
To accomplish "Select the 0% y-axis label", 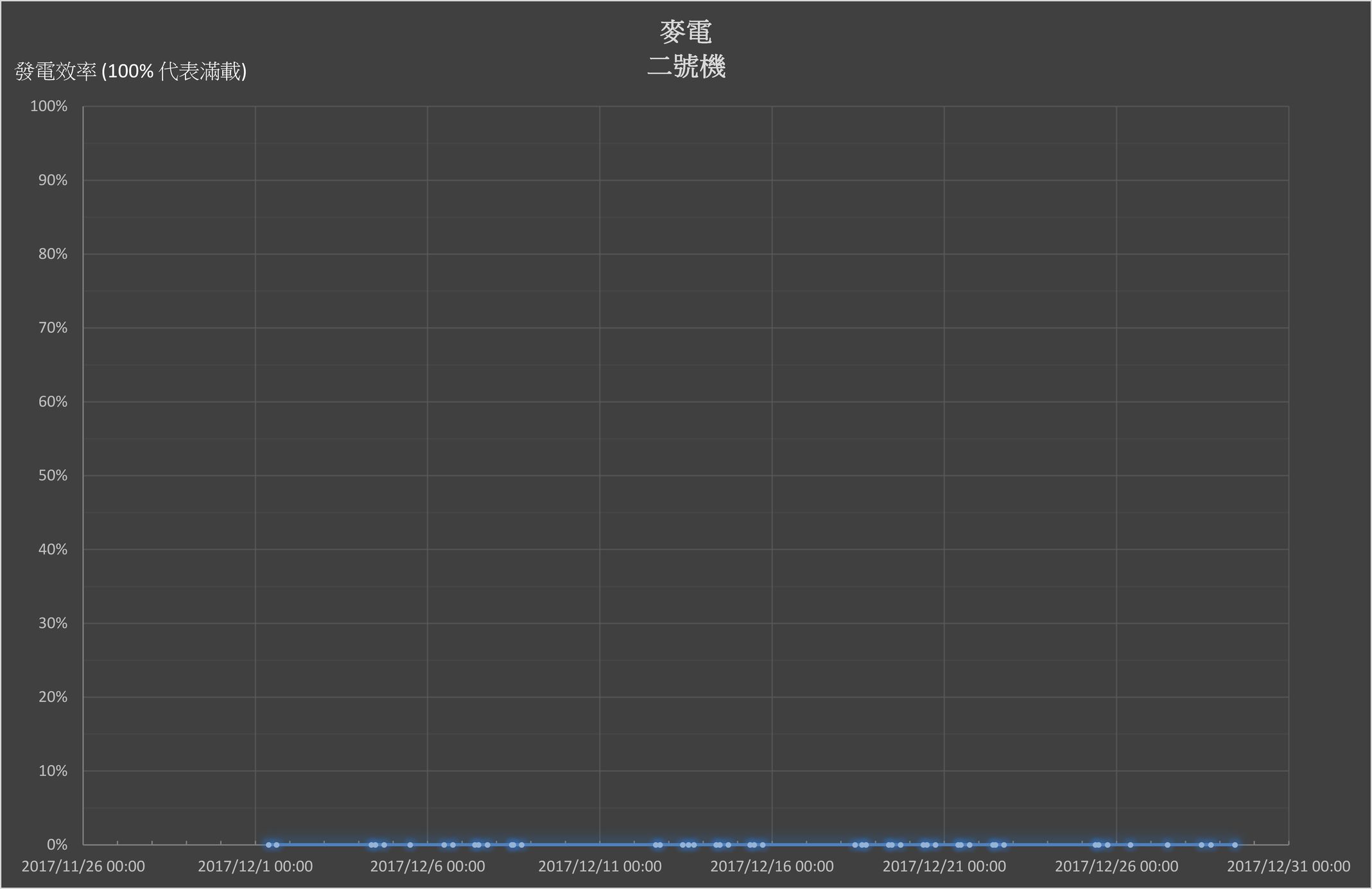I will pyautogui.click(x=56, y=845).
